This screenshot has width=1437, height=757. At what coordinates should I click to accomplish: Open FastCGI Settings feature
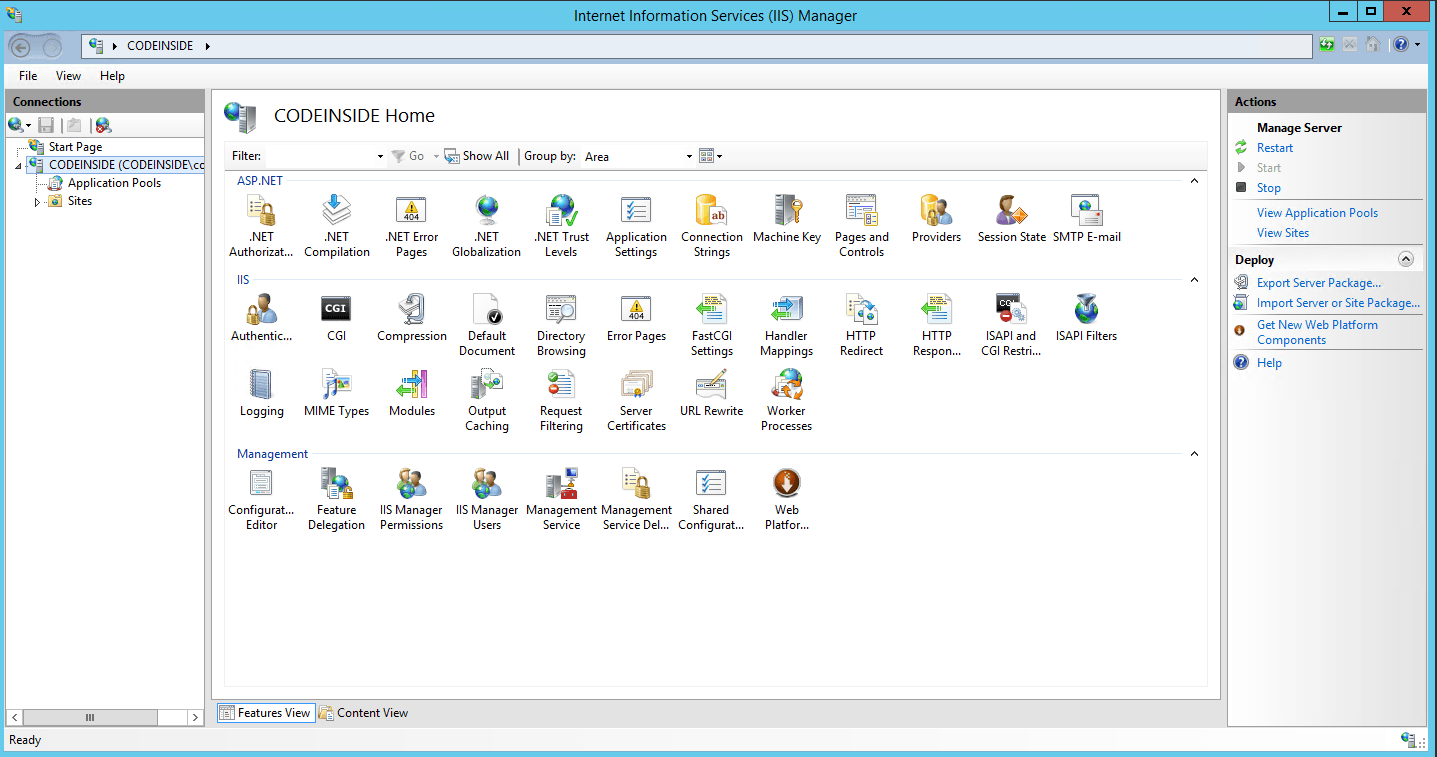[712, 325]
